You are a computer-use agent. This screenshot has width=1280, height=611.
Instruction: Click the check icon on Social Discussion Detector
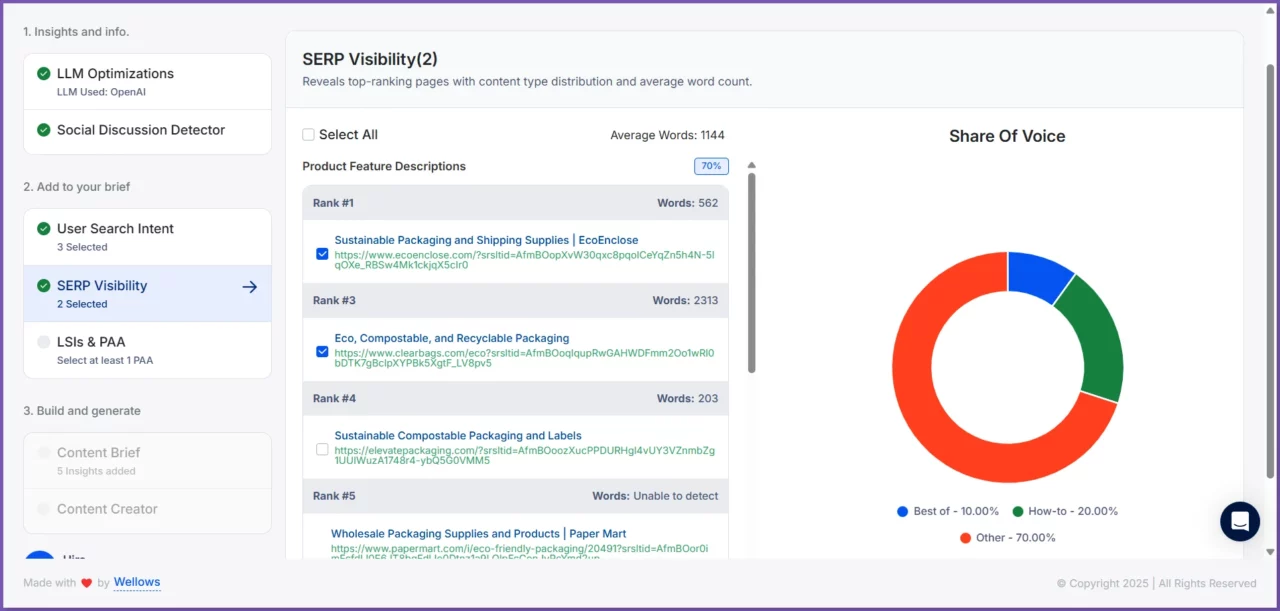coord(44,130)
